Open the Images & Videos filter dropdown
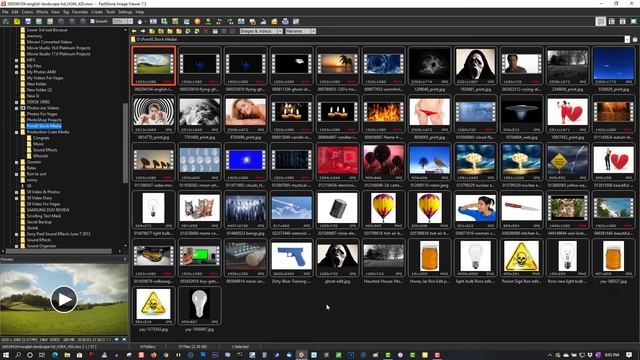The image size is (640, 360). [280, 31]
